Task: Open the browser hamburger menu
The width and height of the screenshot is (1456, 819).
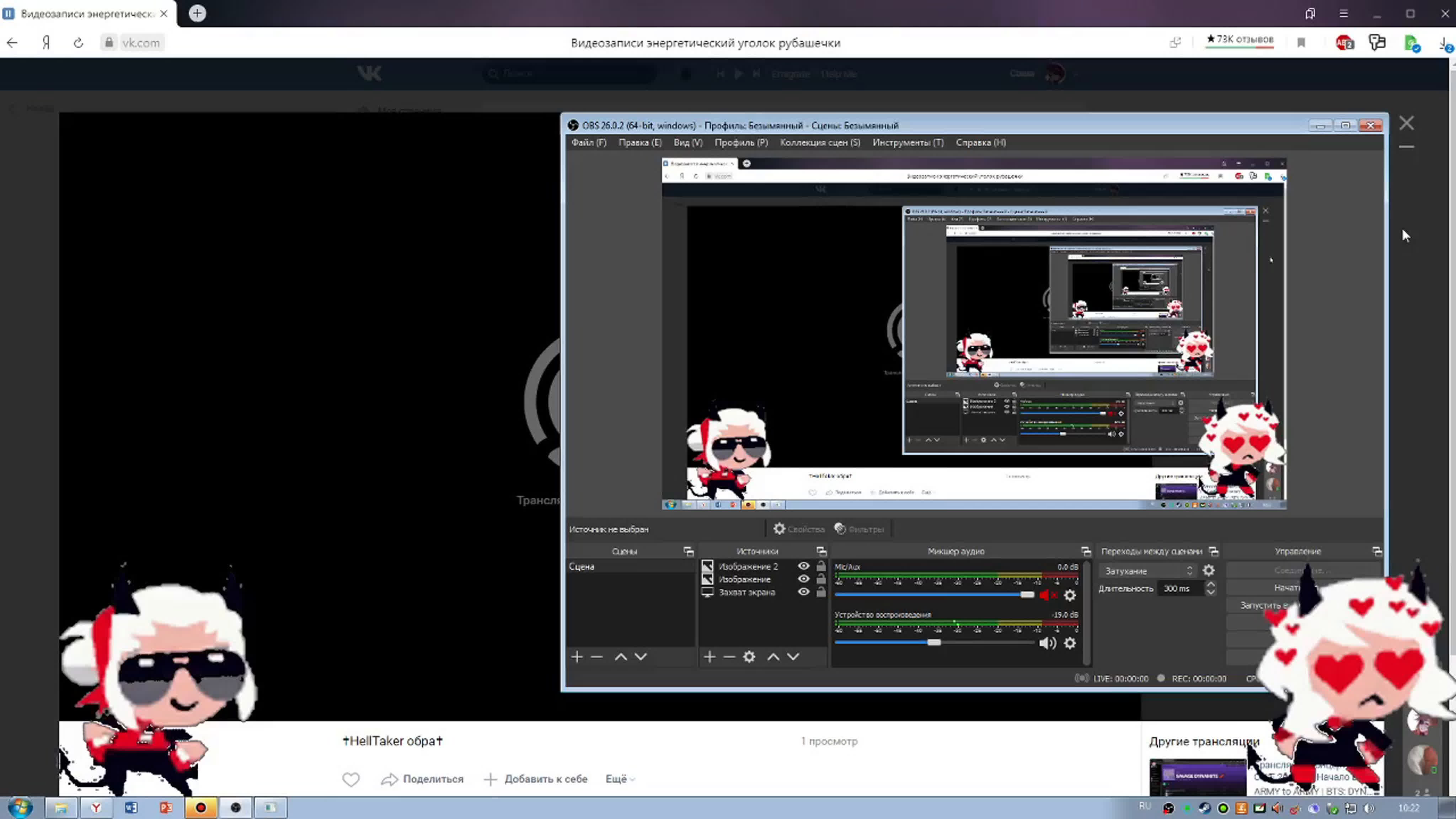Action: click(x=1344, y=14)
